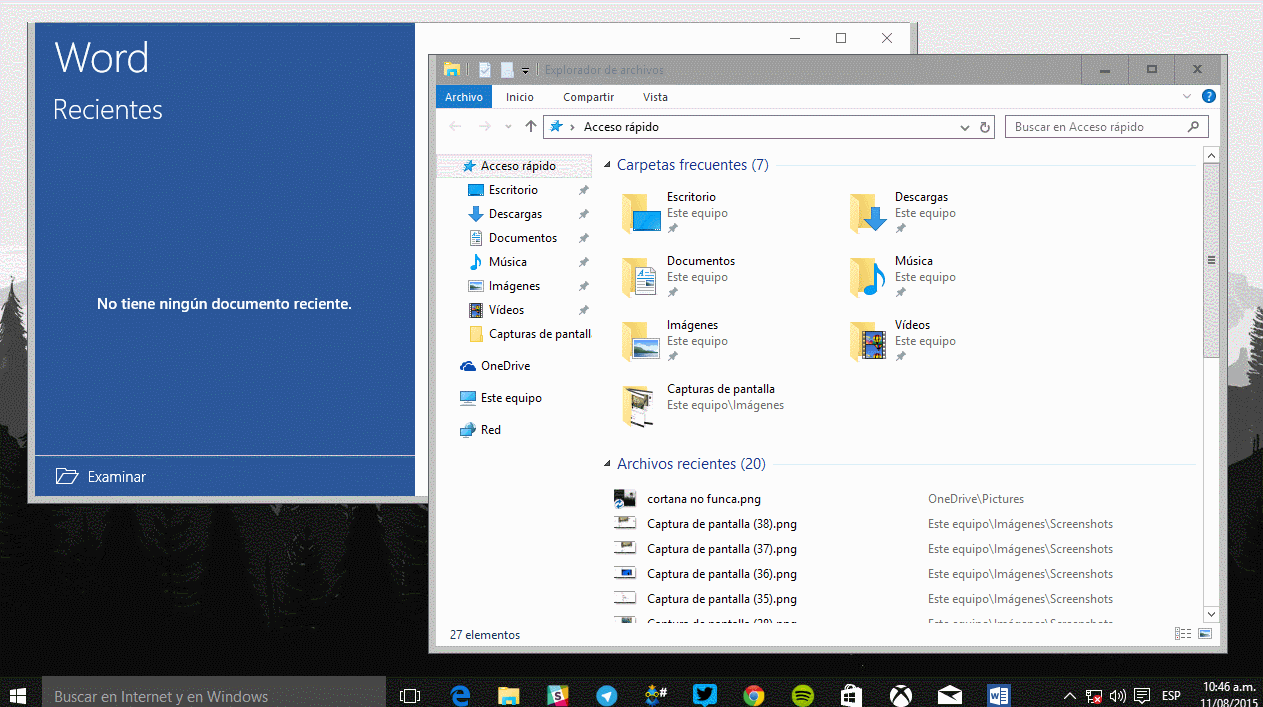Image resolution: width=1263 pixels, height=707 pixels.
Task: Open Task View from the taskbar
Action: (x=410, y=695)
